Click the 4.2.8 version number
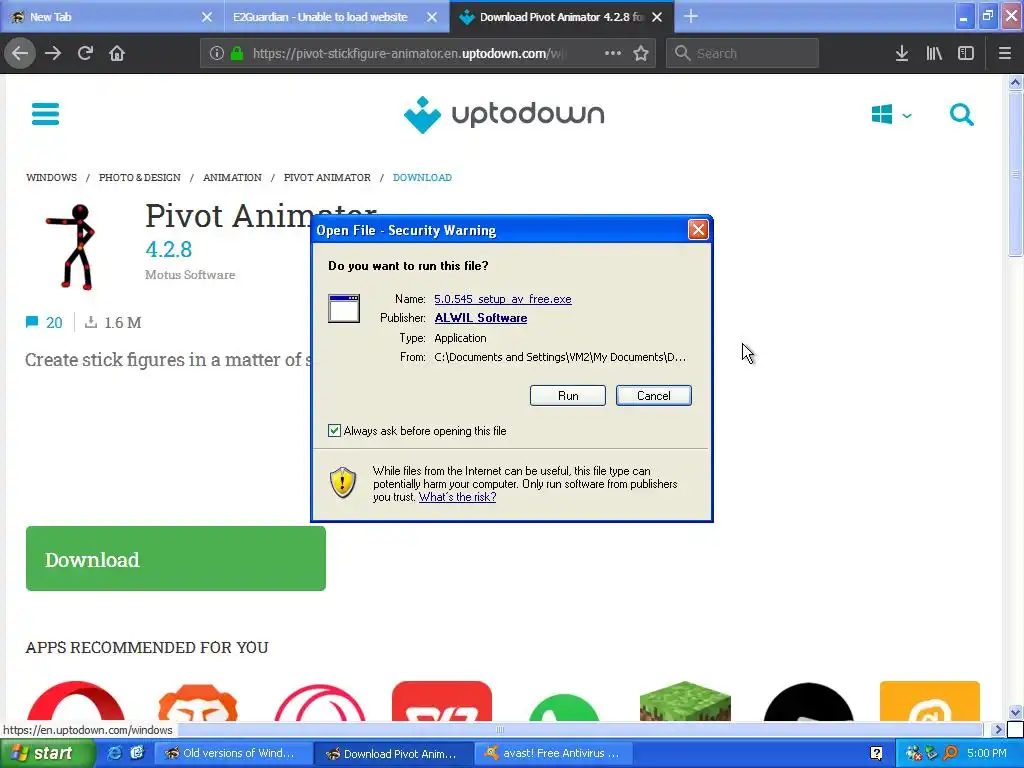Viewport: 1024px width, 768px height. [168, 249]
